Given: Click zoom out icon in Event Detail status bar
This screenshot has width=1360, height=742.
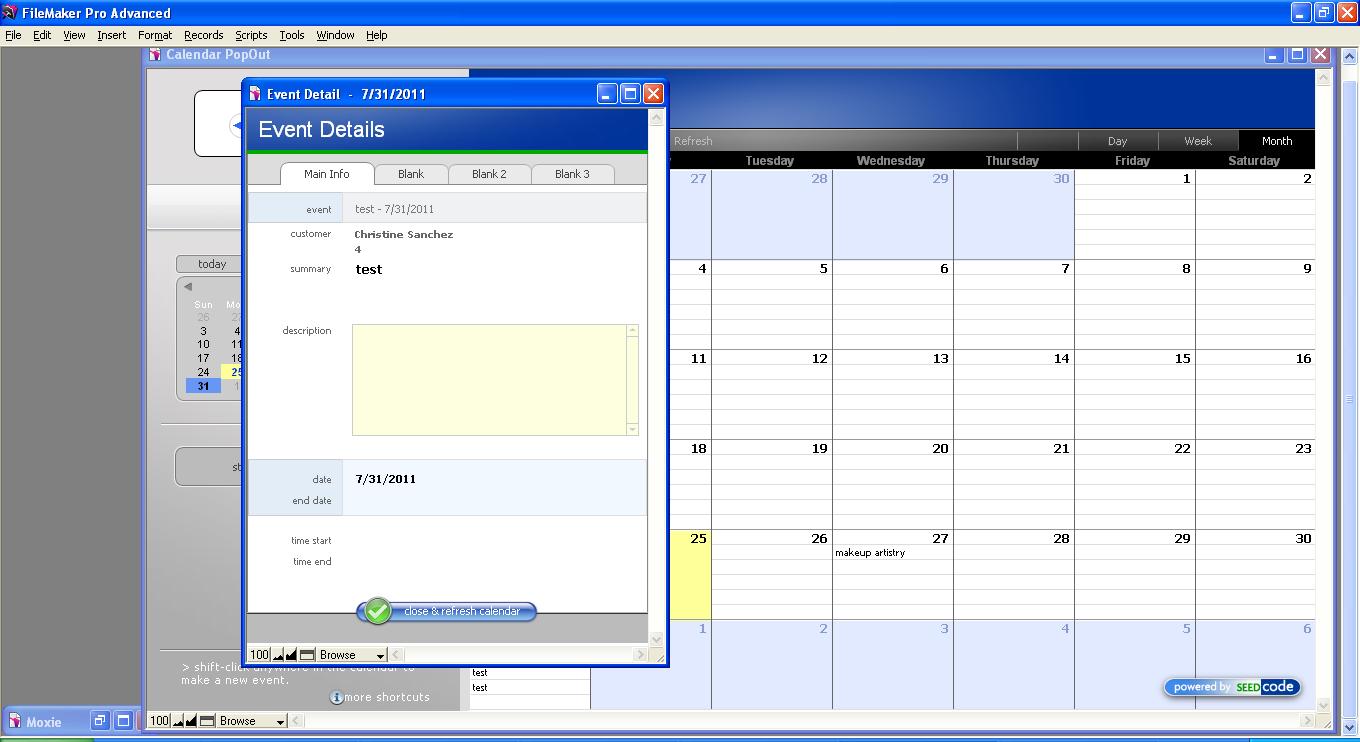Looking at the screenshot, I should tap(279, 655).
